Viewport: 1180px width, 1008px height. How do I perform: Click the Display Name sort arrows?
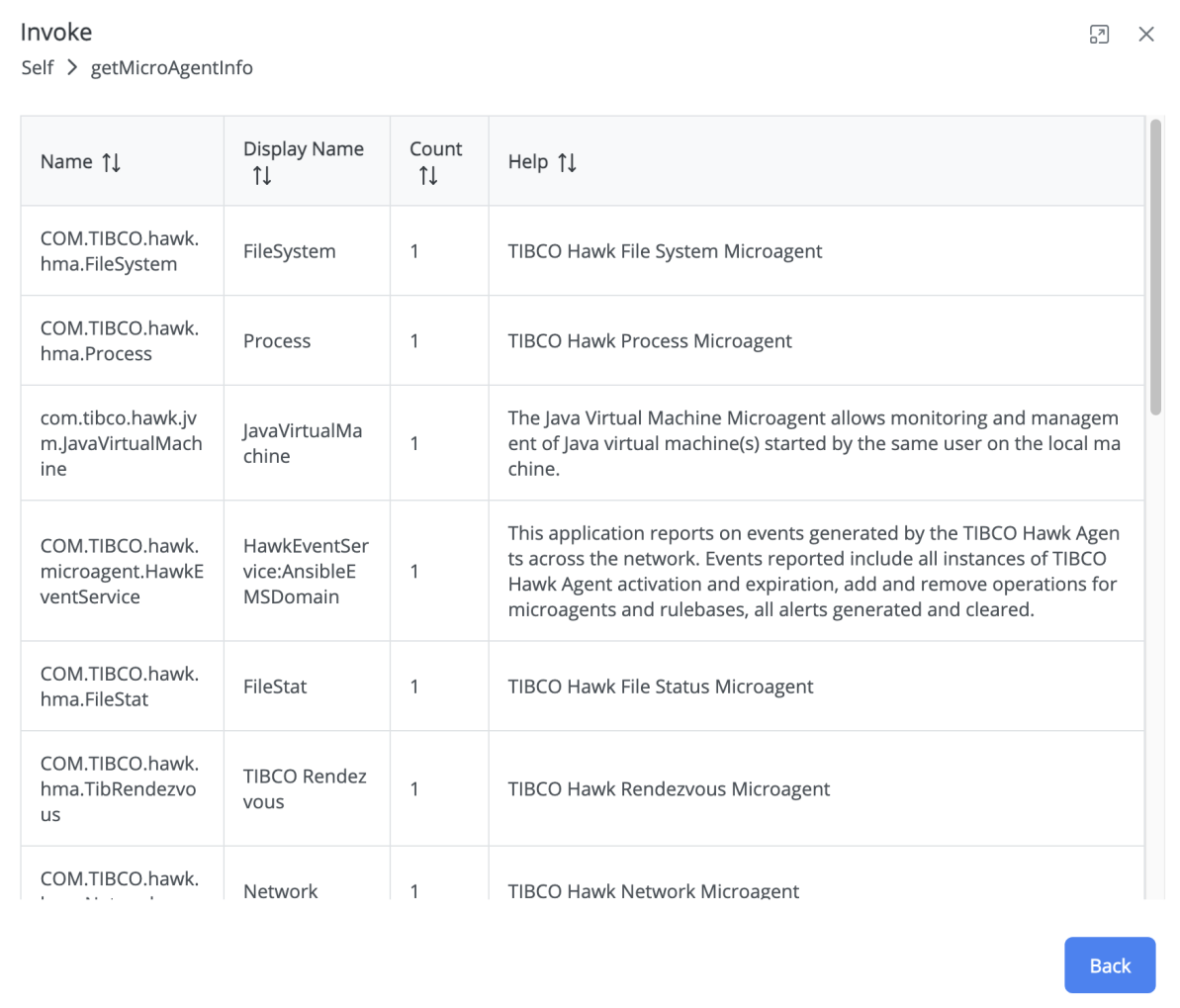point(261,176)
